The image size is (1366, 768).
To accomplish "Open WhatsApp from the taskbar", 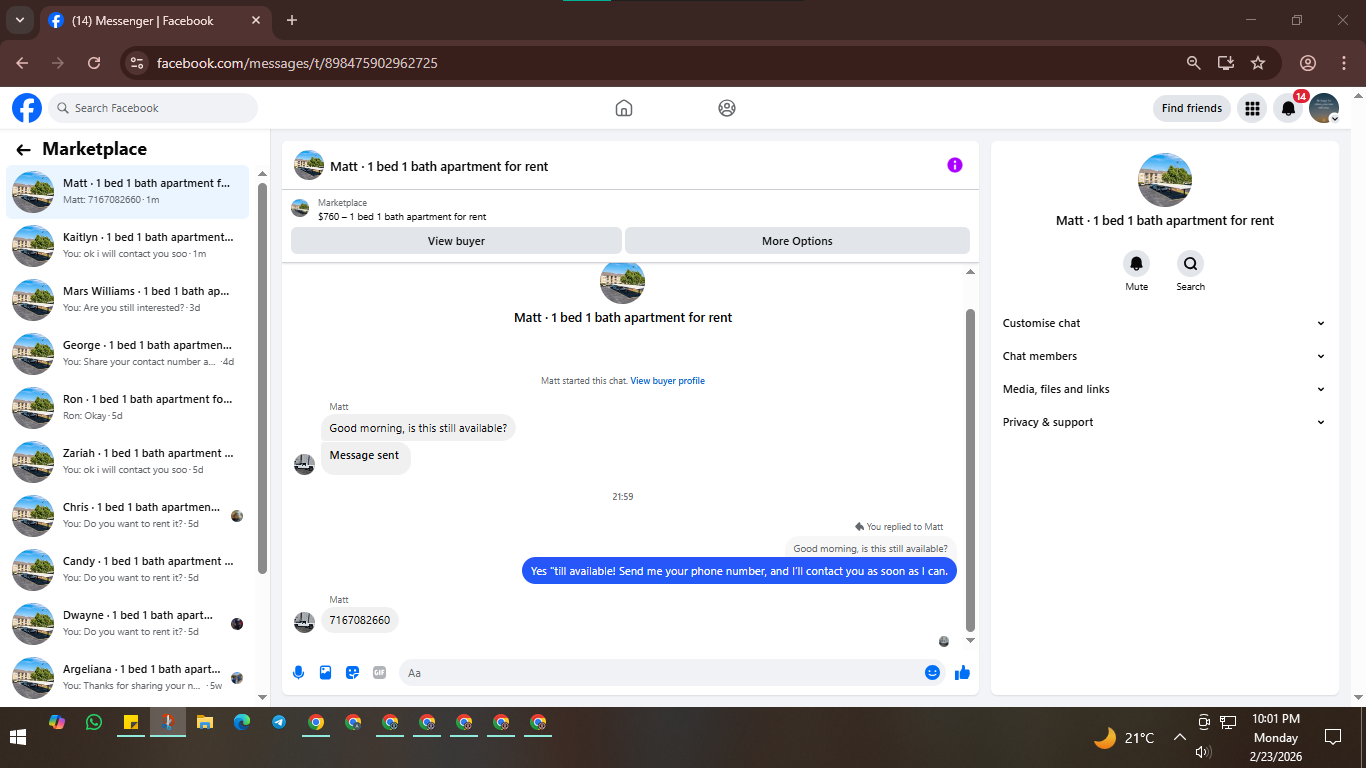I will (94, 722).
